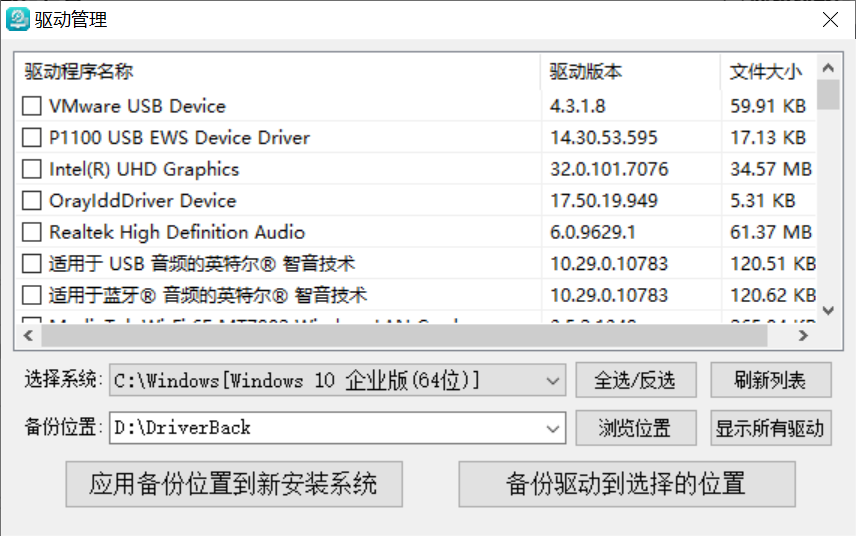Click the 全选/反选 button
This screenshot has width=856, height=536.
(636, 380)
